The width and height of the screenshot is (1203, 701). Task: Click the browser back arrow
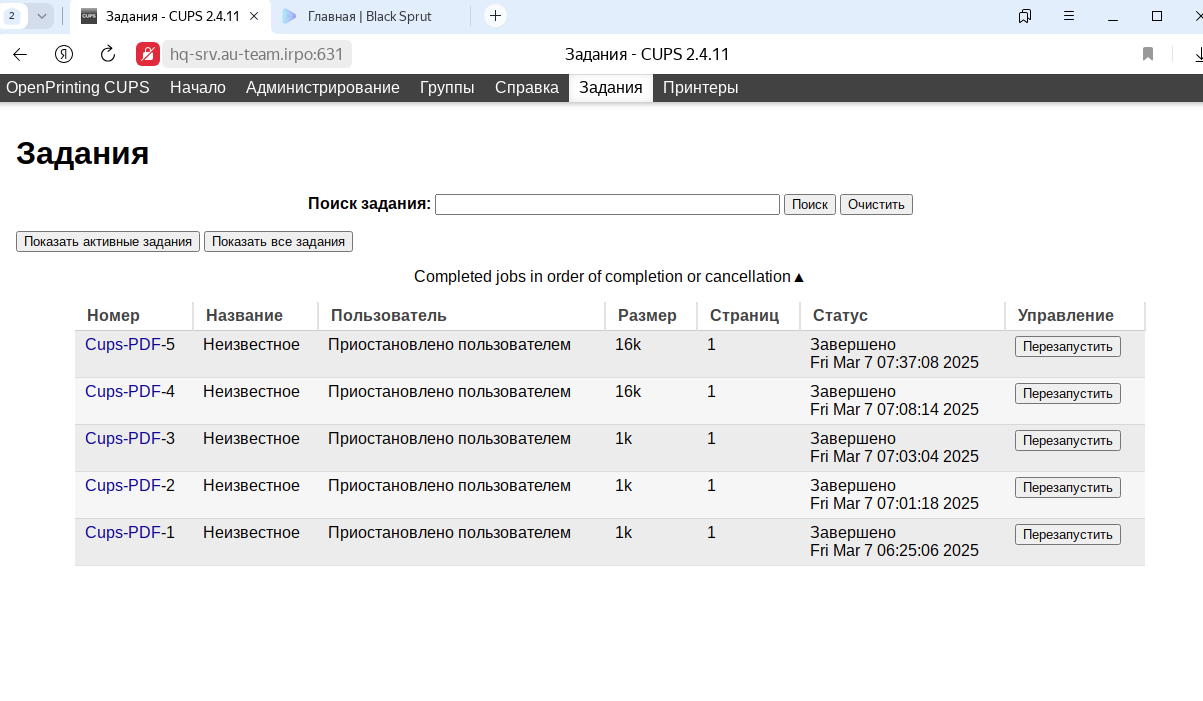click(20, 54)
